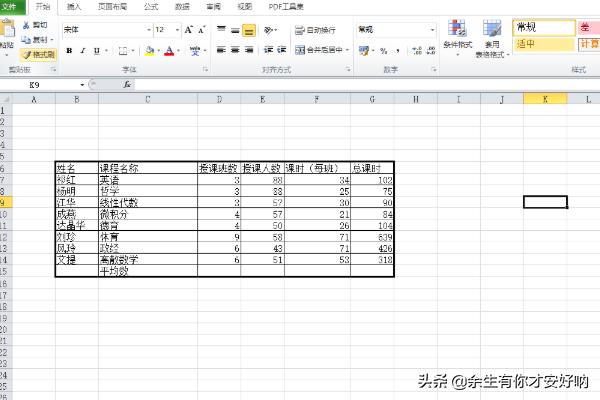Viewport: 600px width, 400px height.
Task: Click in the formula bar
Action: point(367,85)
